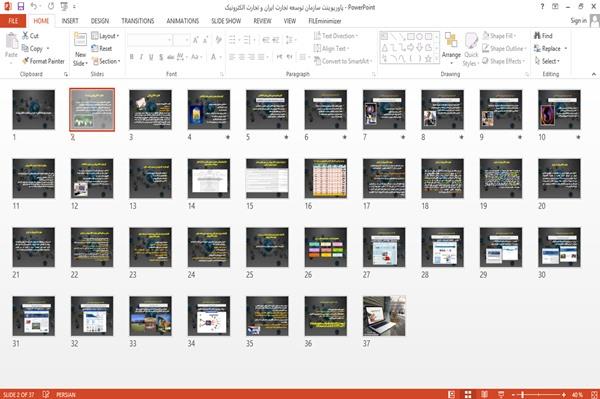This screenshot has width=600, height=399.
Task: Expand the Layout dropdown
Action: tap(105, 36)
